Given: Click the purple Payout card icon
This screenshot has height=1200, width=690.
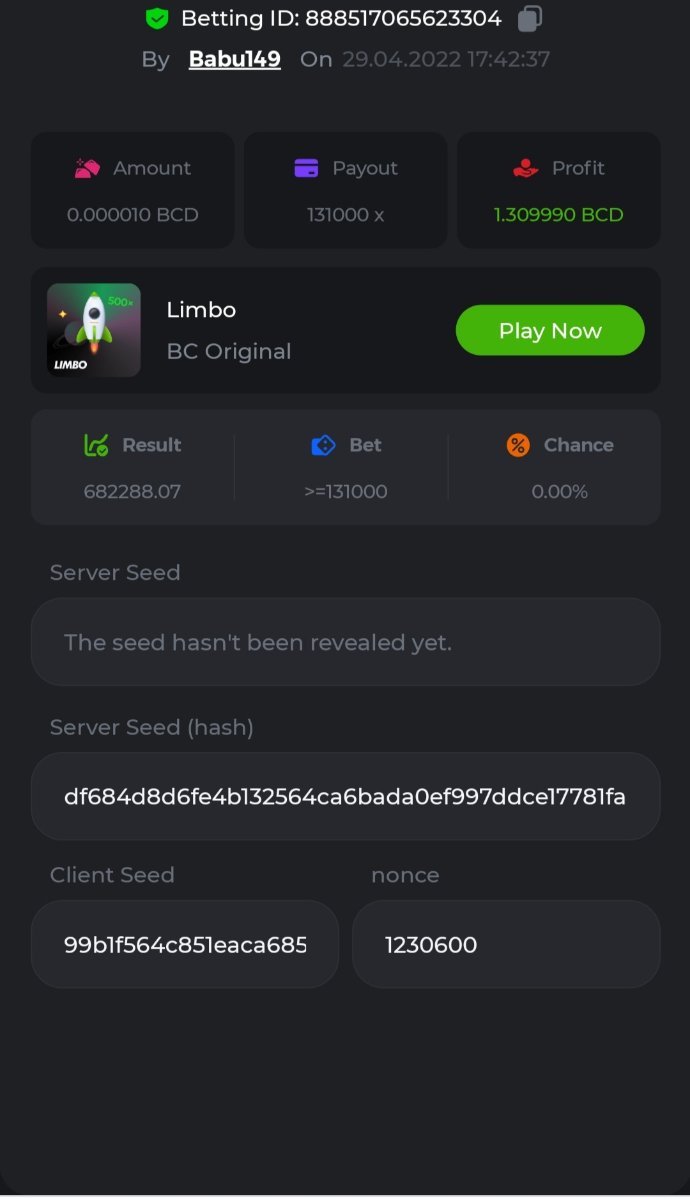Looking at the screenshot, I should point(306,168).
